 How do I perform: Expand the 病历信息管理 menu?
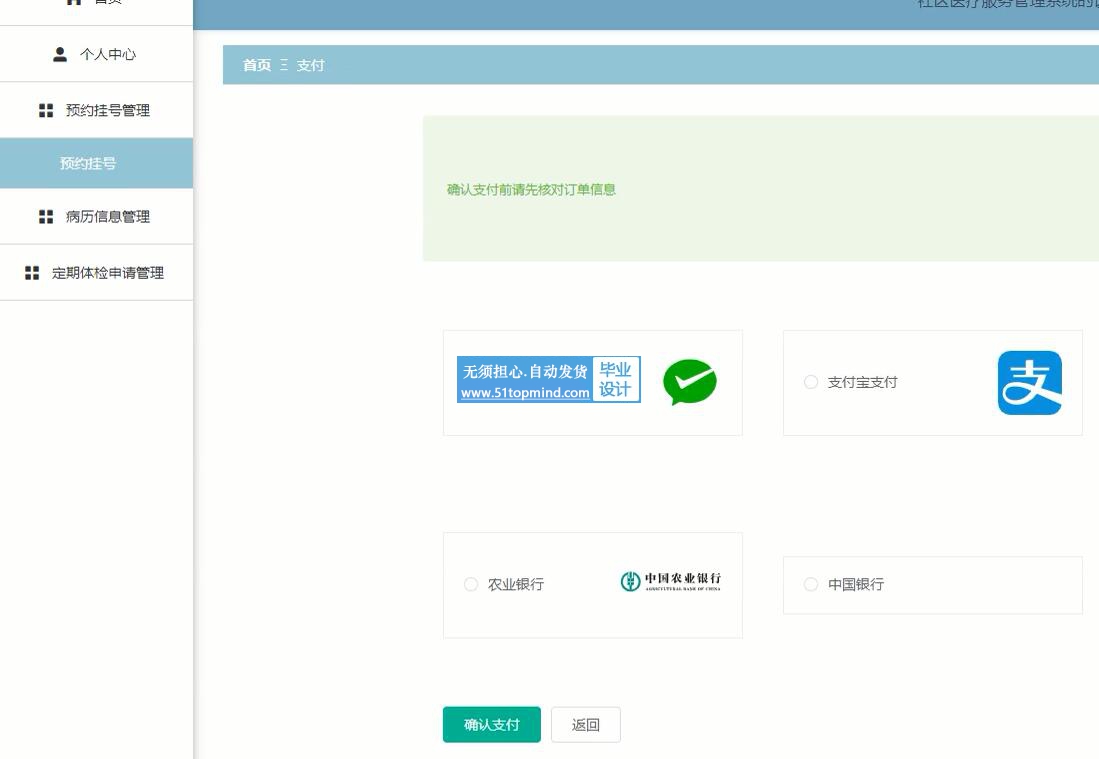(96, 217)
